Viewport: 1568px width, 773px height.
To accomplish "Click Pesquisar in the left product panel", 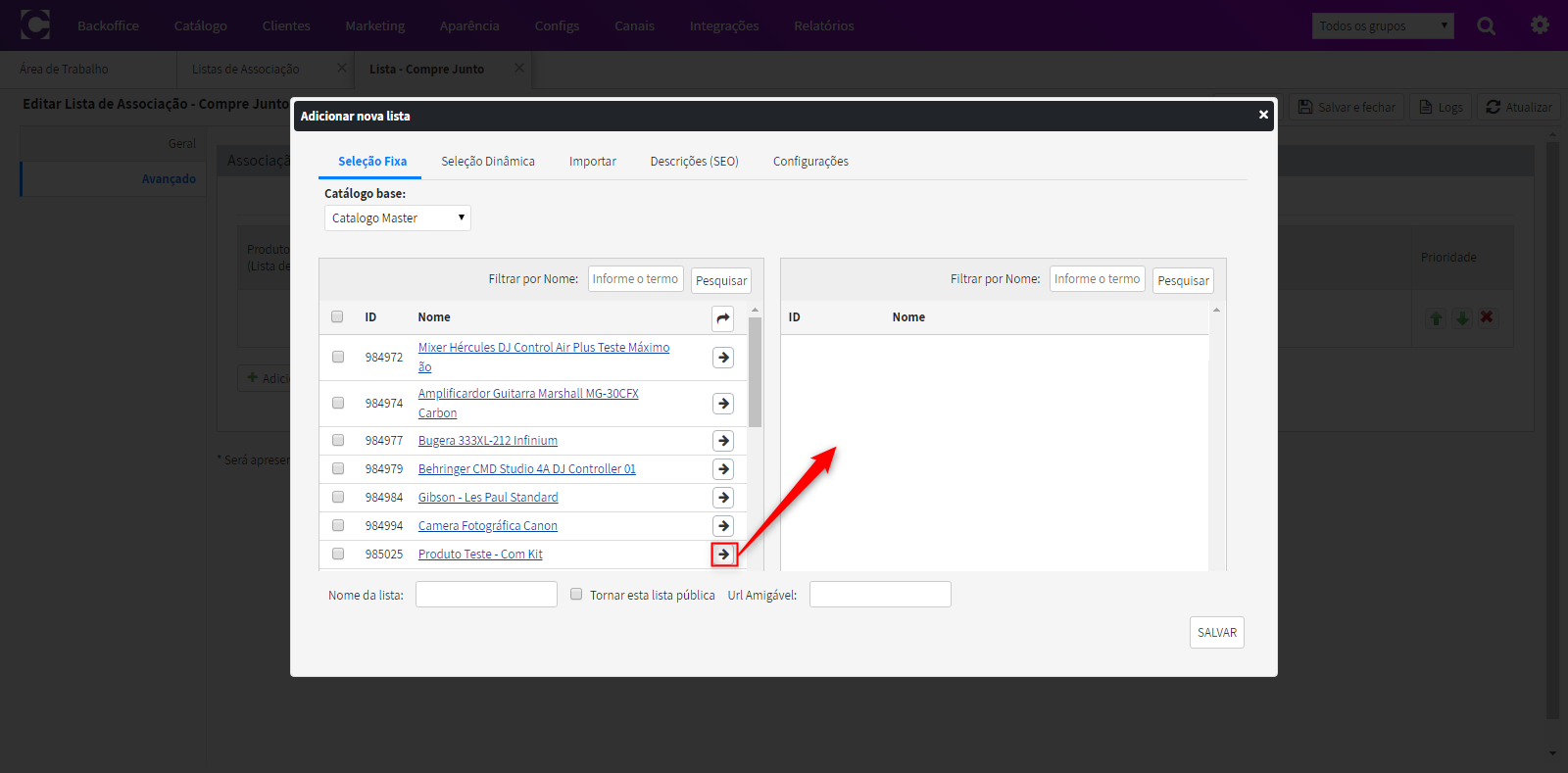I will point(721,280).
